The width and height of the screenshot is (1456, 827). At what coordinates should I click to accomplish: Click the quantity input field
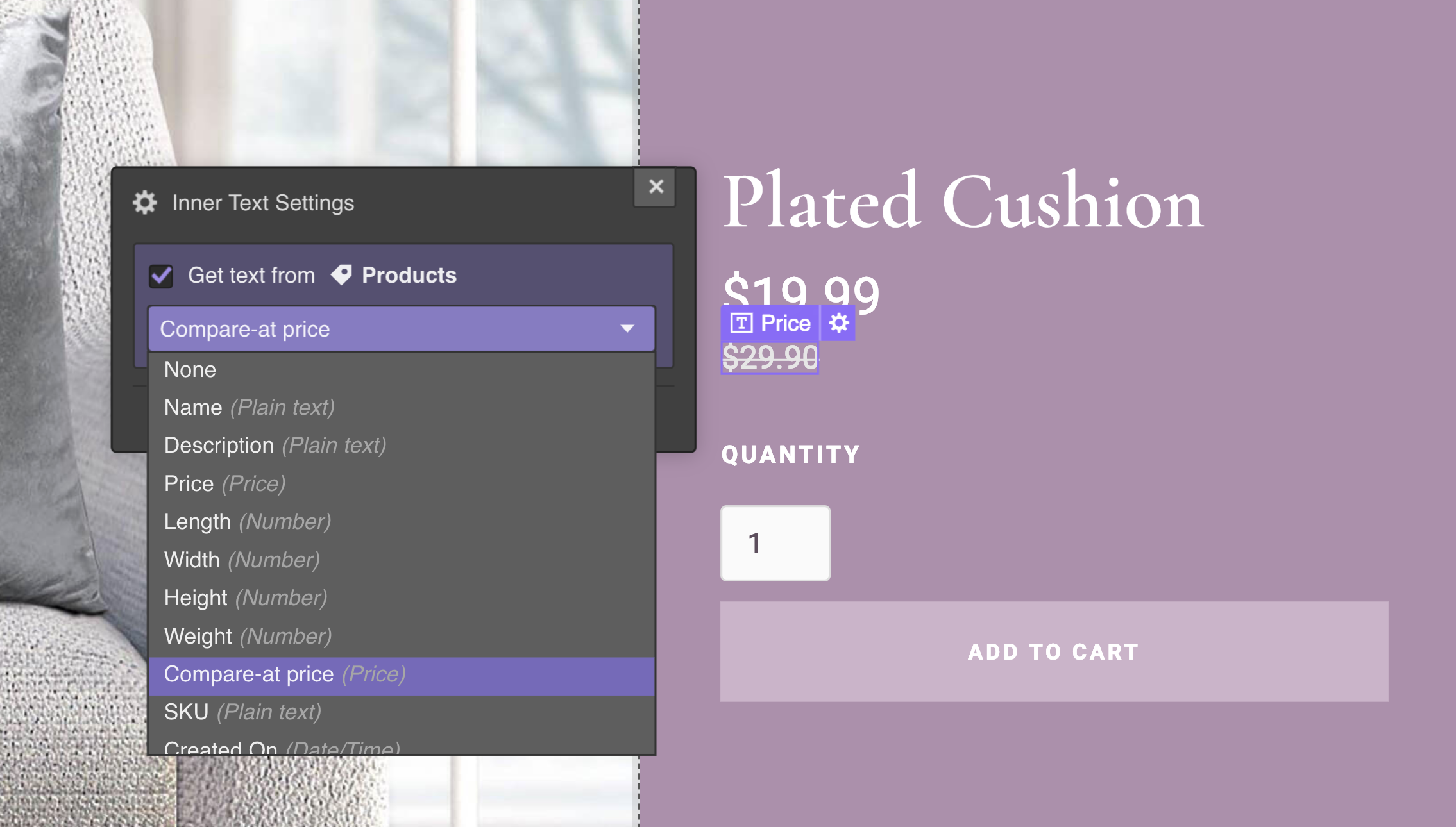pyautogui.click(x=775, y=544)
